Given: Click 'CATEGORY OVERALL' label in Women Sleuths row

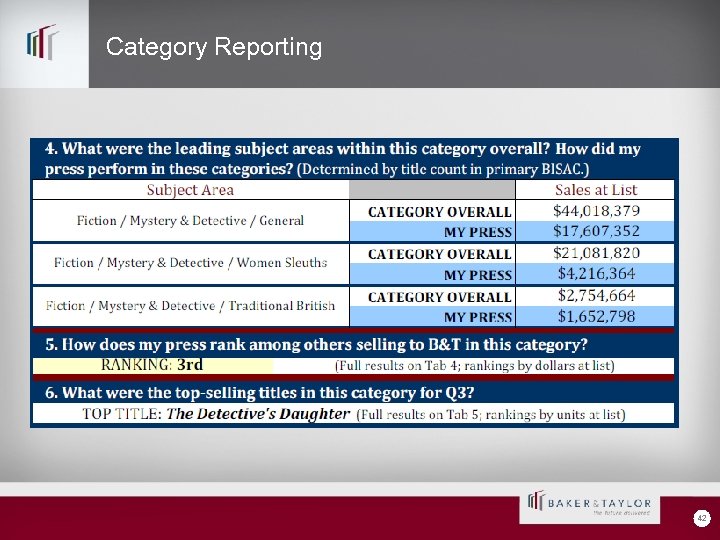Looking at the screenshot, I should pos(439,254).
